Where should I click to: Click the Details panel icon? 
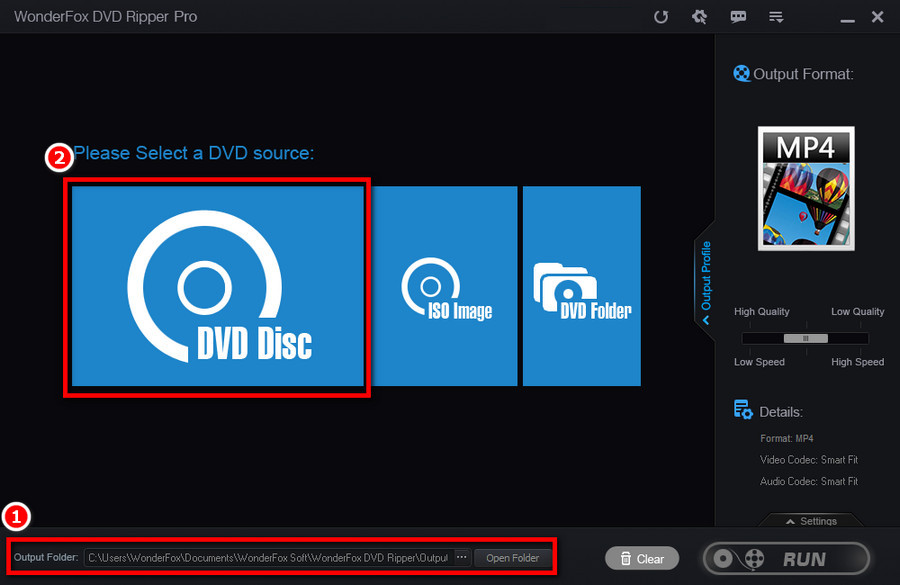(743, 410)
